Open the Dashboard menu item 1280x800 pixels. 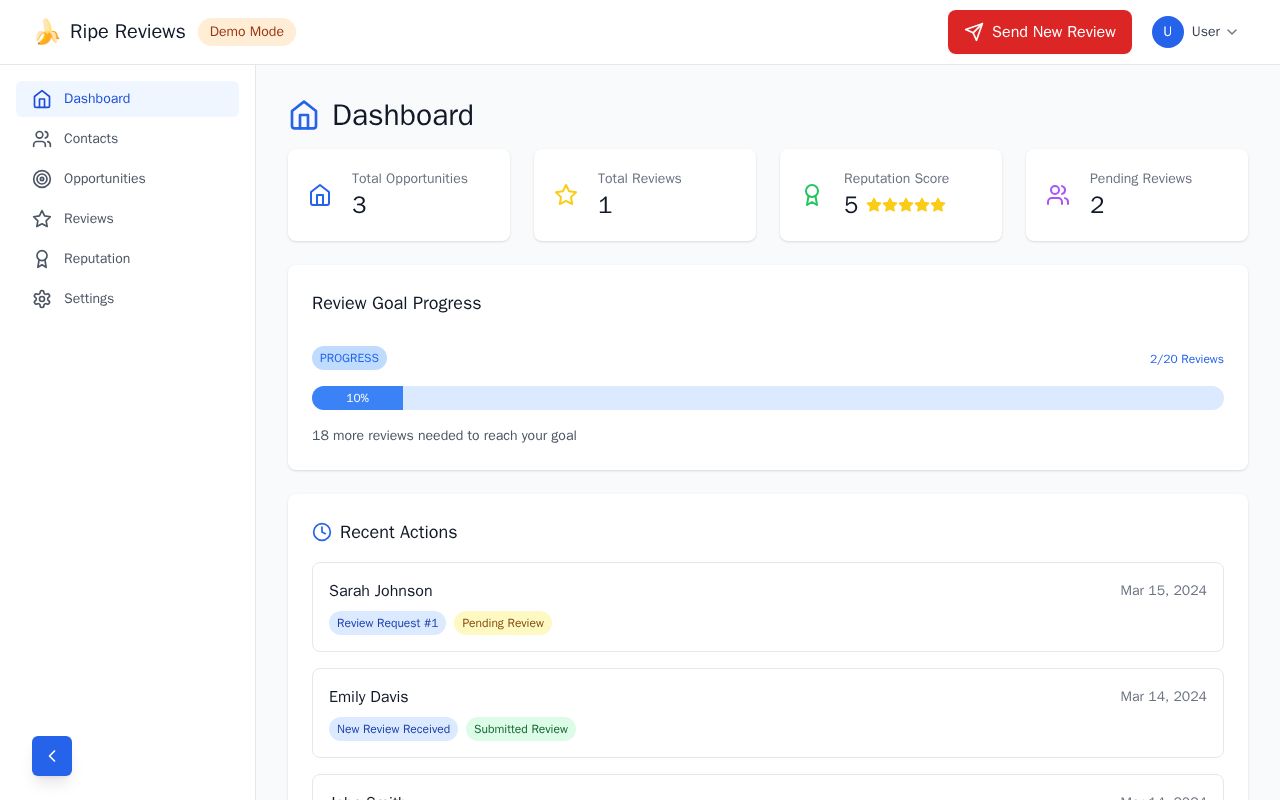point(127,99)
